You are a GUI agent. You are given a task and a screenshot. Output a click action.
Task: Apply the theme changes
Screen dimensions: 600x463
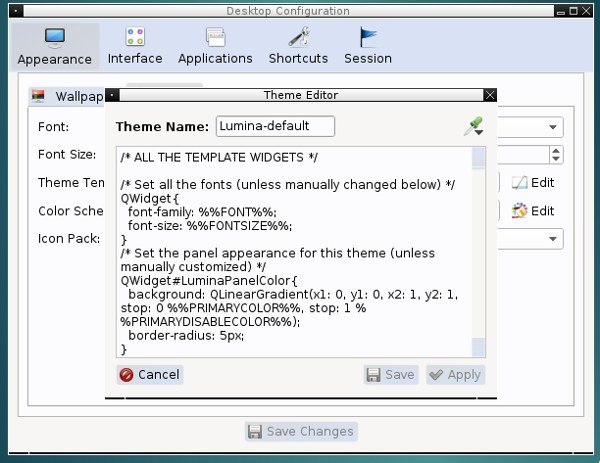(x=455, y=375)
